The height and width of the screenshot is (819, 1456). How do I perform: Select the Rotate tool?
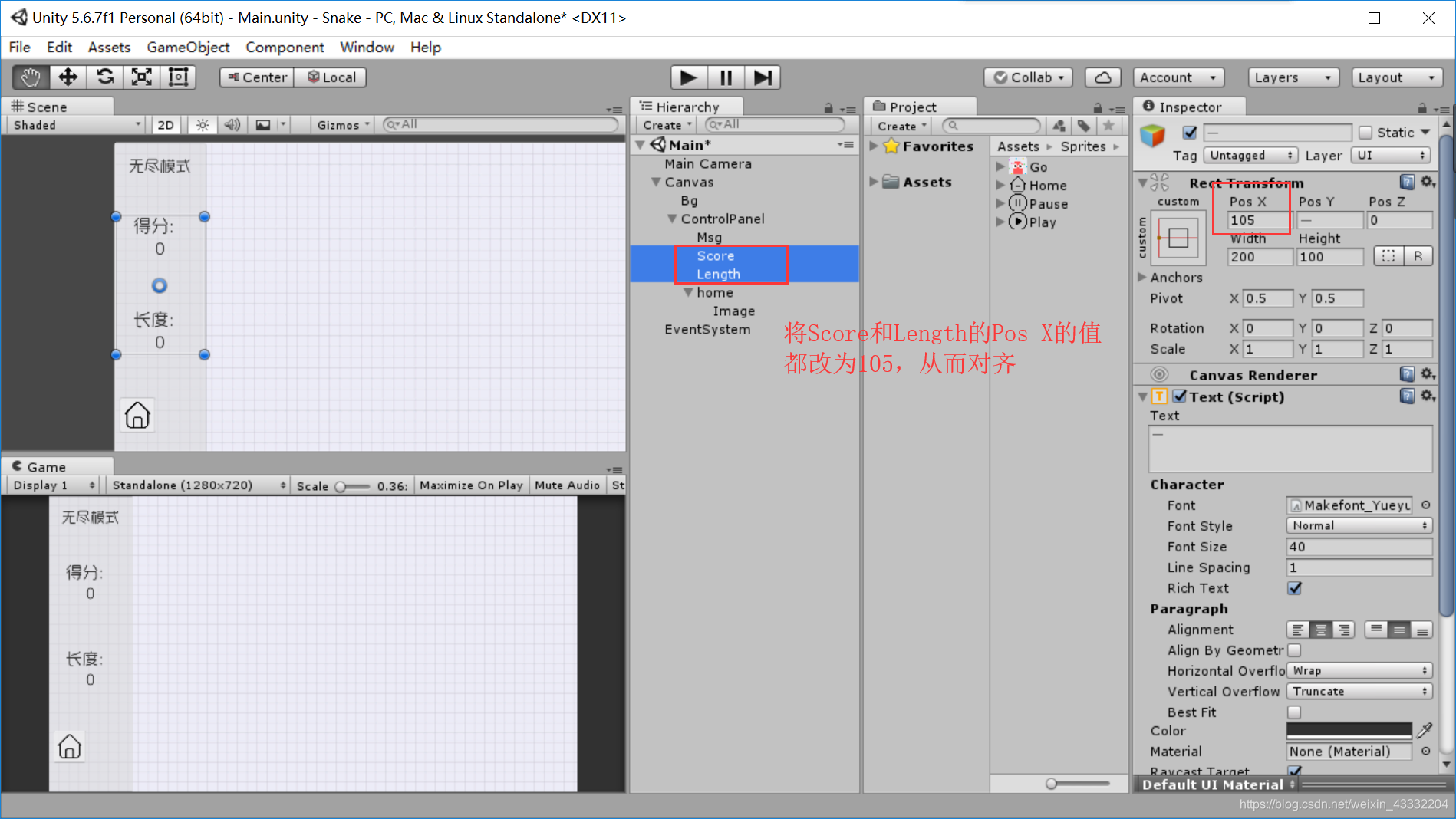click(104, 77)
